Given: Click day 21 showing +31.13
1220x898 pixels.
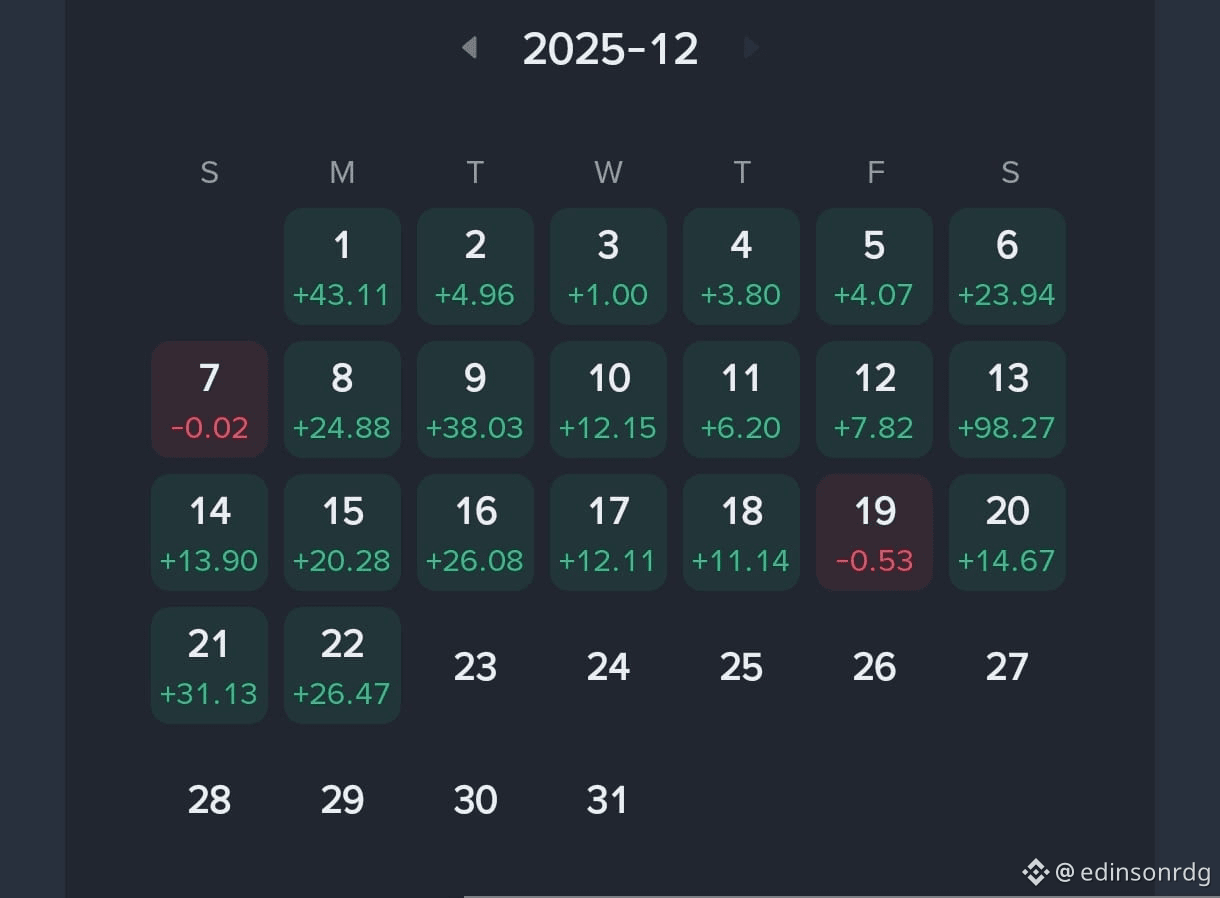Looking at the screenshot, I should coord(209,665).
